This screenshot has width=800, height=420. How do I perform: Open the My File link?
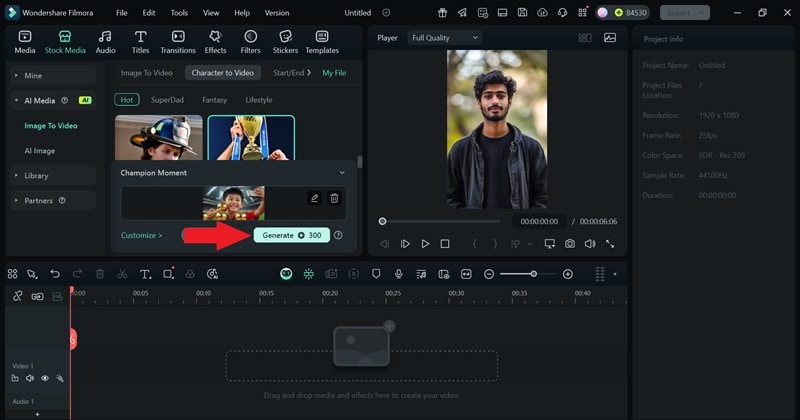[334, 73]
